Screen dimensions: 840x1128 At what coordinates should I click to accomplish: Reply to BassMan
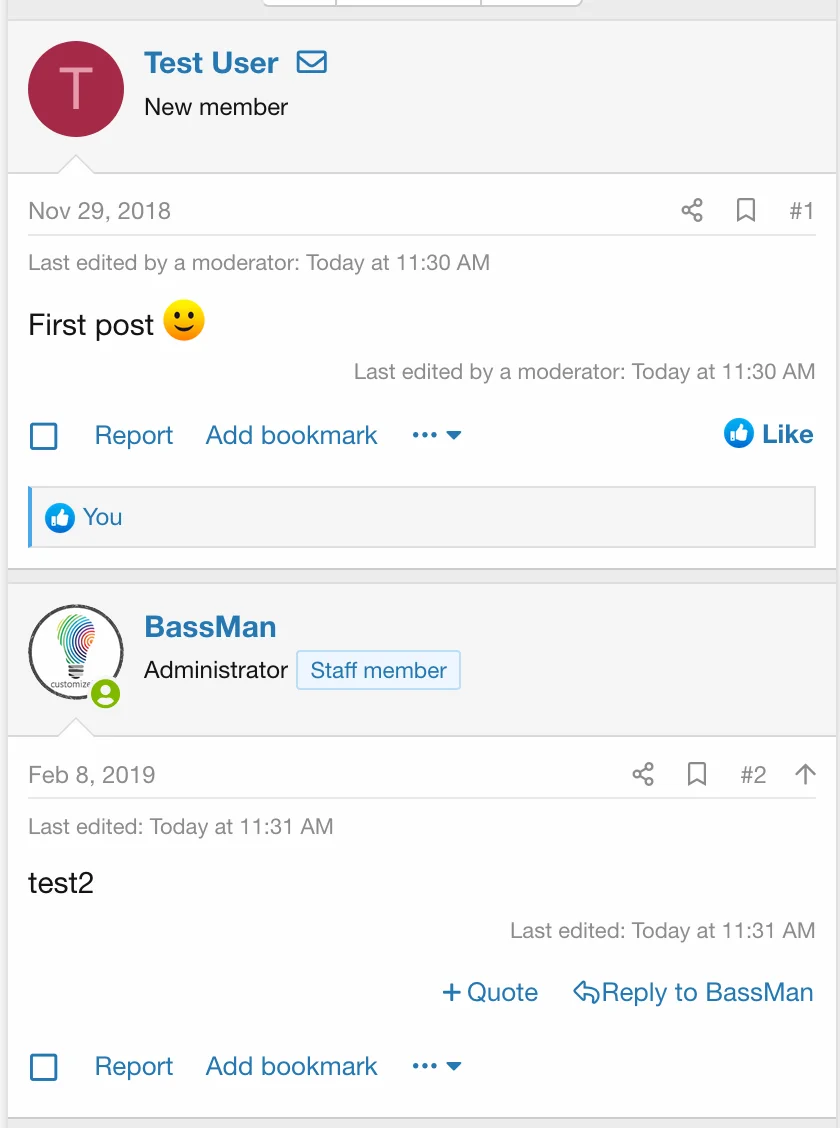click(693, 992)
